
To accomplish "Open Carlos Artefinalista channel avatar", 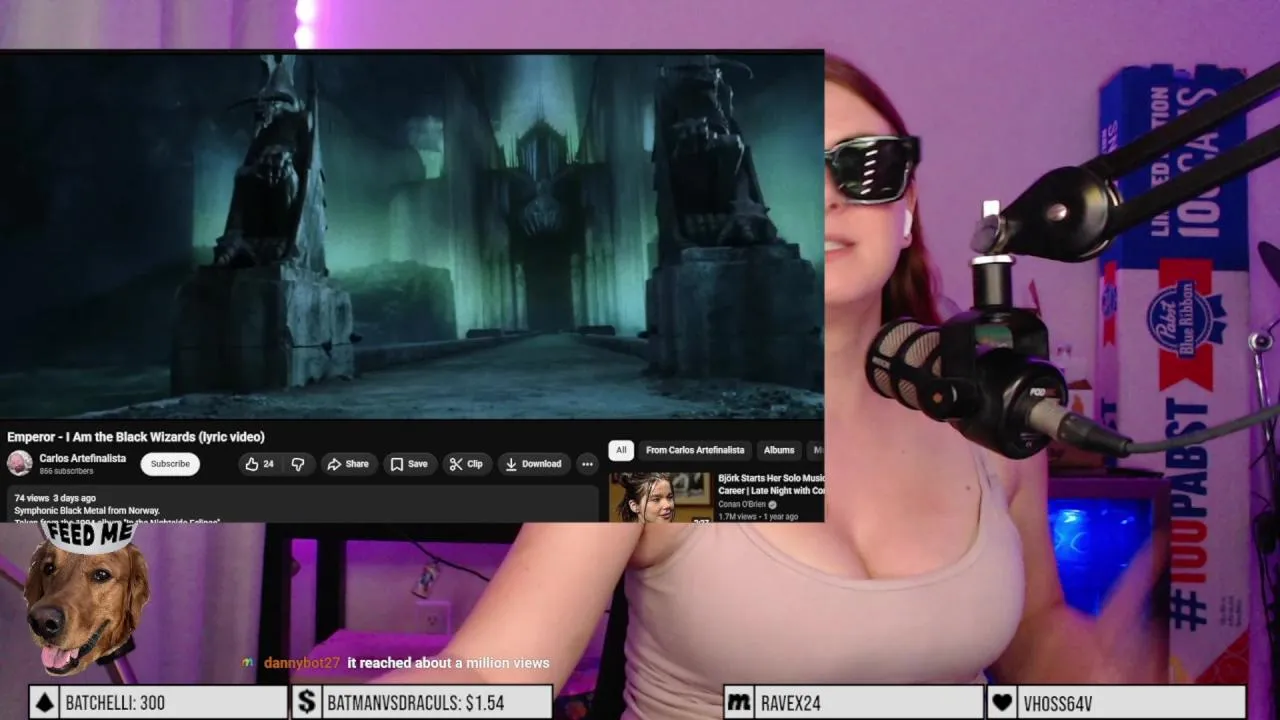I will pos(20,463).
